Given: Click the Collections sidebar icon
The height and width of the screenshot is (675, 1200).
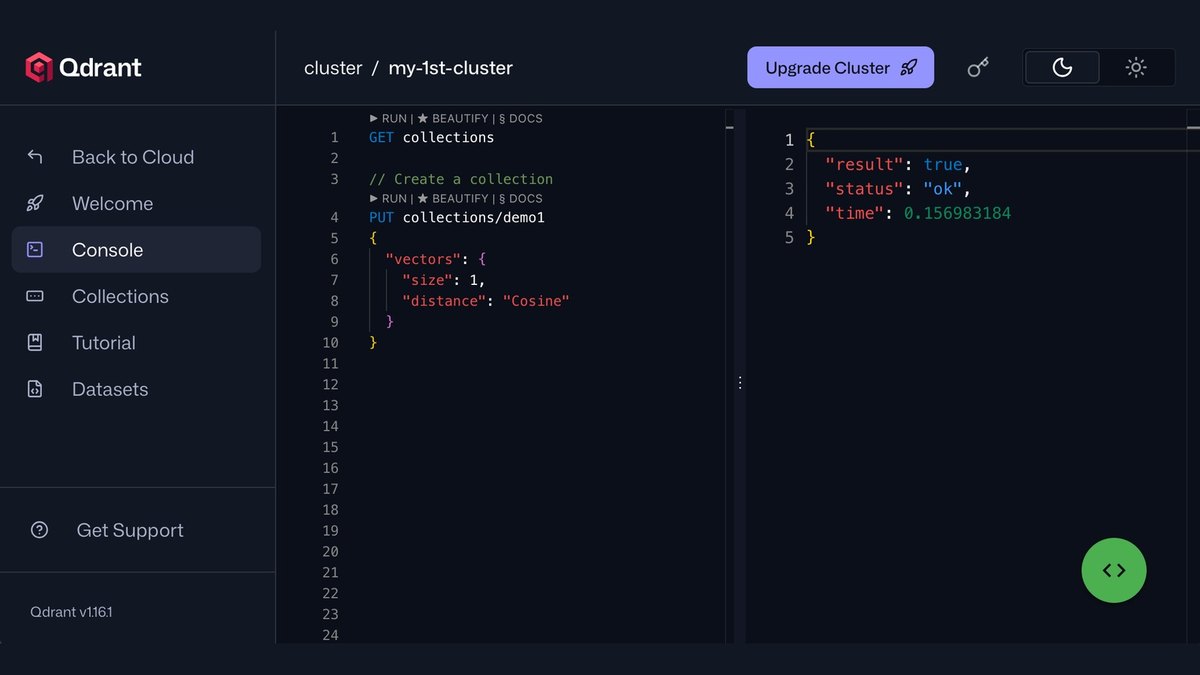Looking at the screenshot, I should point(35,296).
